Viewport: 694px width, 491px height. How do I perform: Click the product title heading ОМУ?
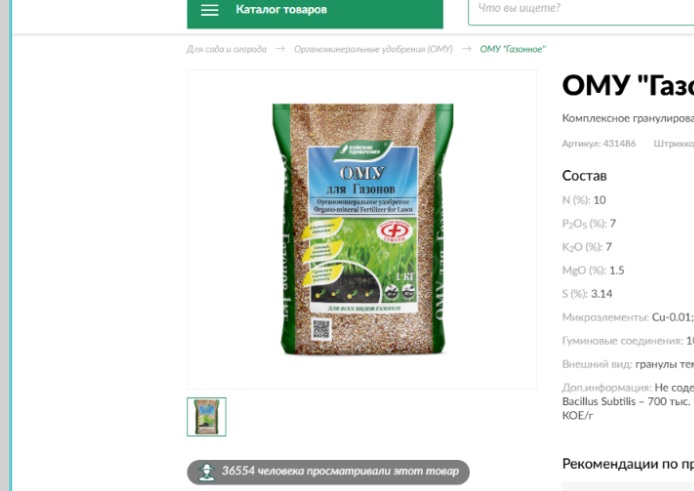click(x=628, y=85)
